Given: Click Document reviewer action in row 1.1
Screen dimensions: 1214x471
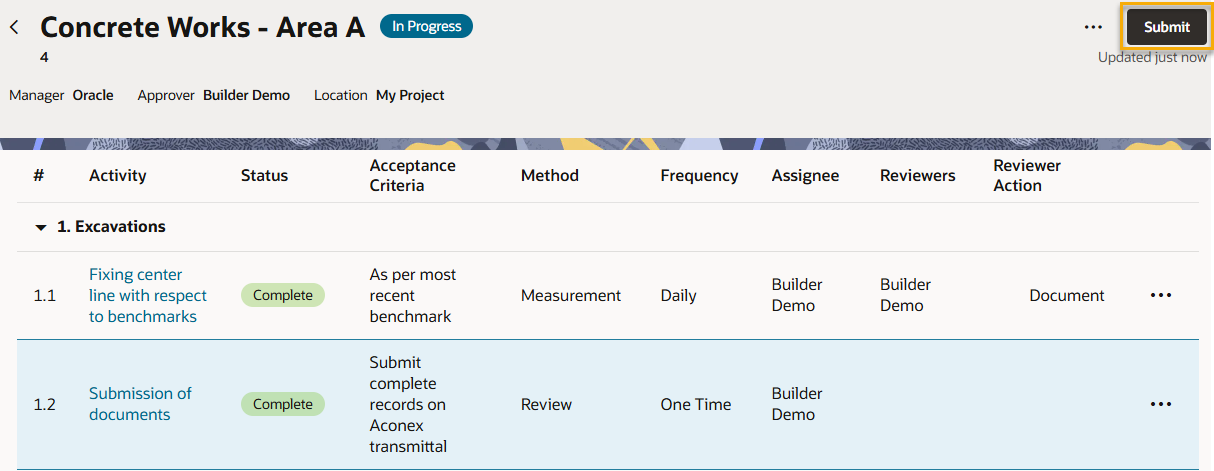Looking at the screenshot, I should coord(1066,296).
